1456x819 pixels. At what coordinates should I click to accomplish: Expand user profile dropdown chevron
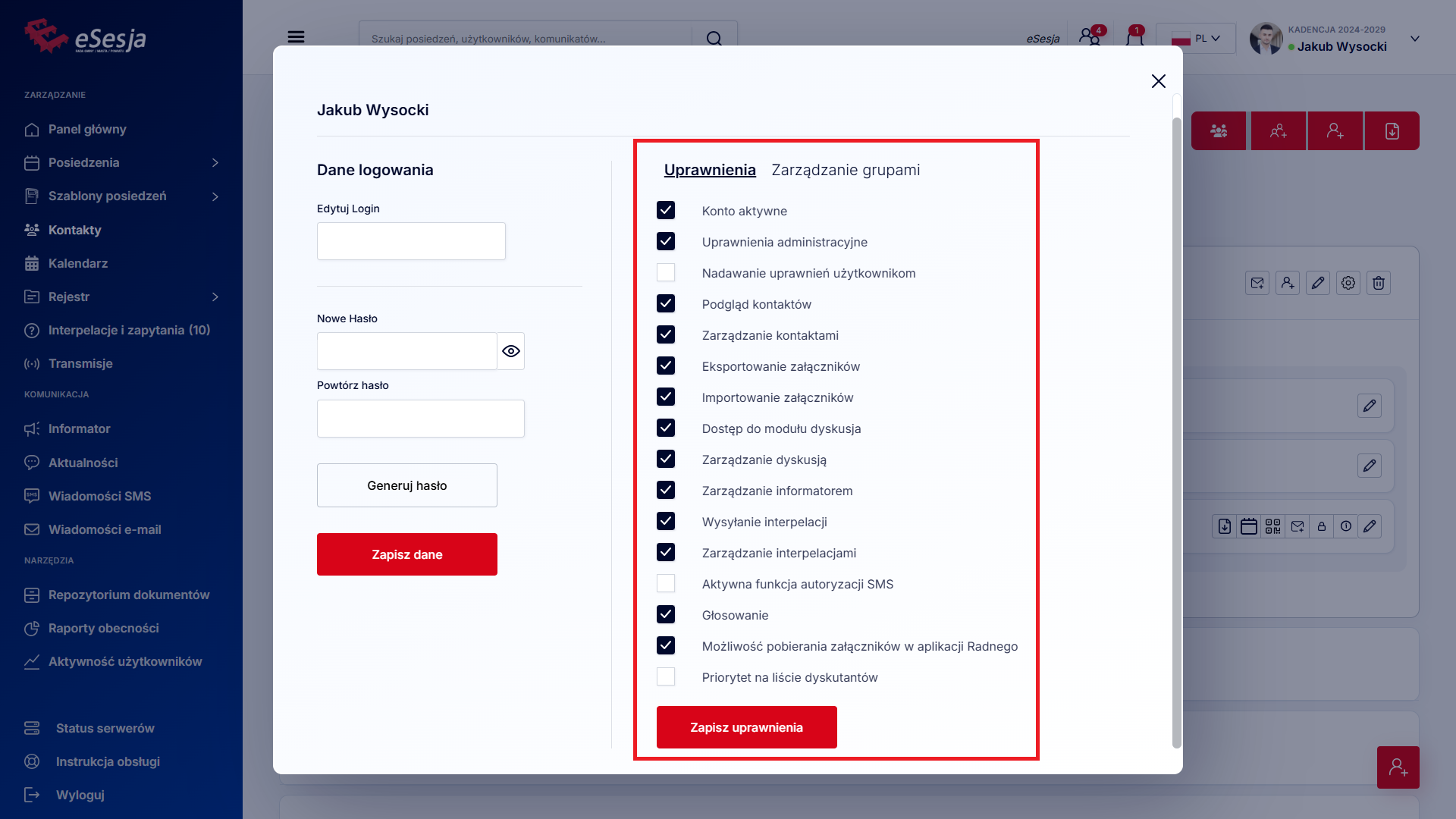1414,39
